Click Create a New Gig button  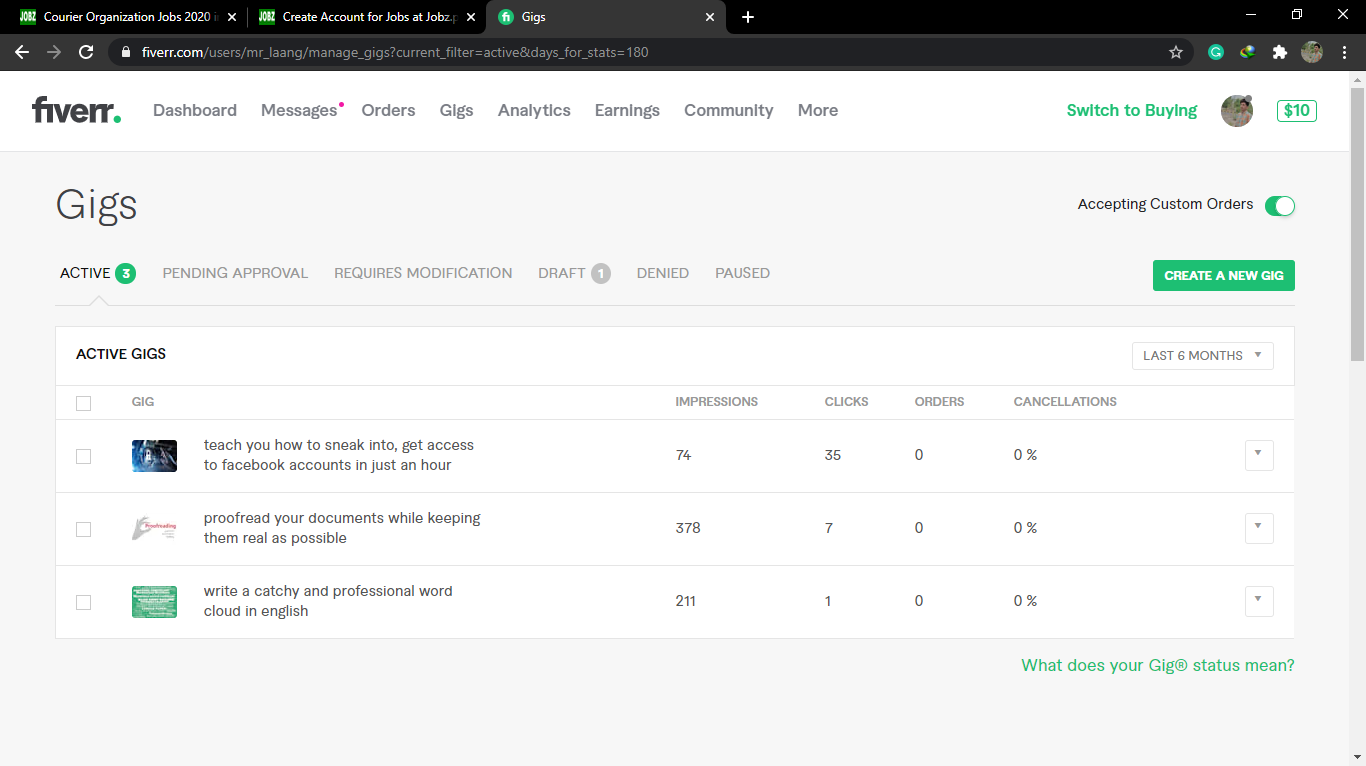coord(1223,275)
